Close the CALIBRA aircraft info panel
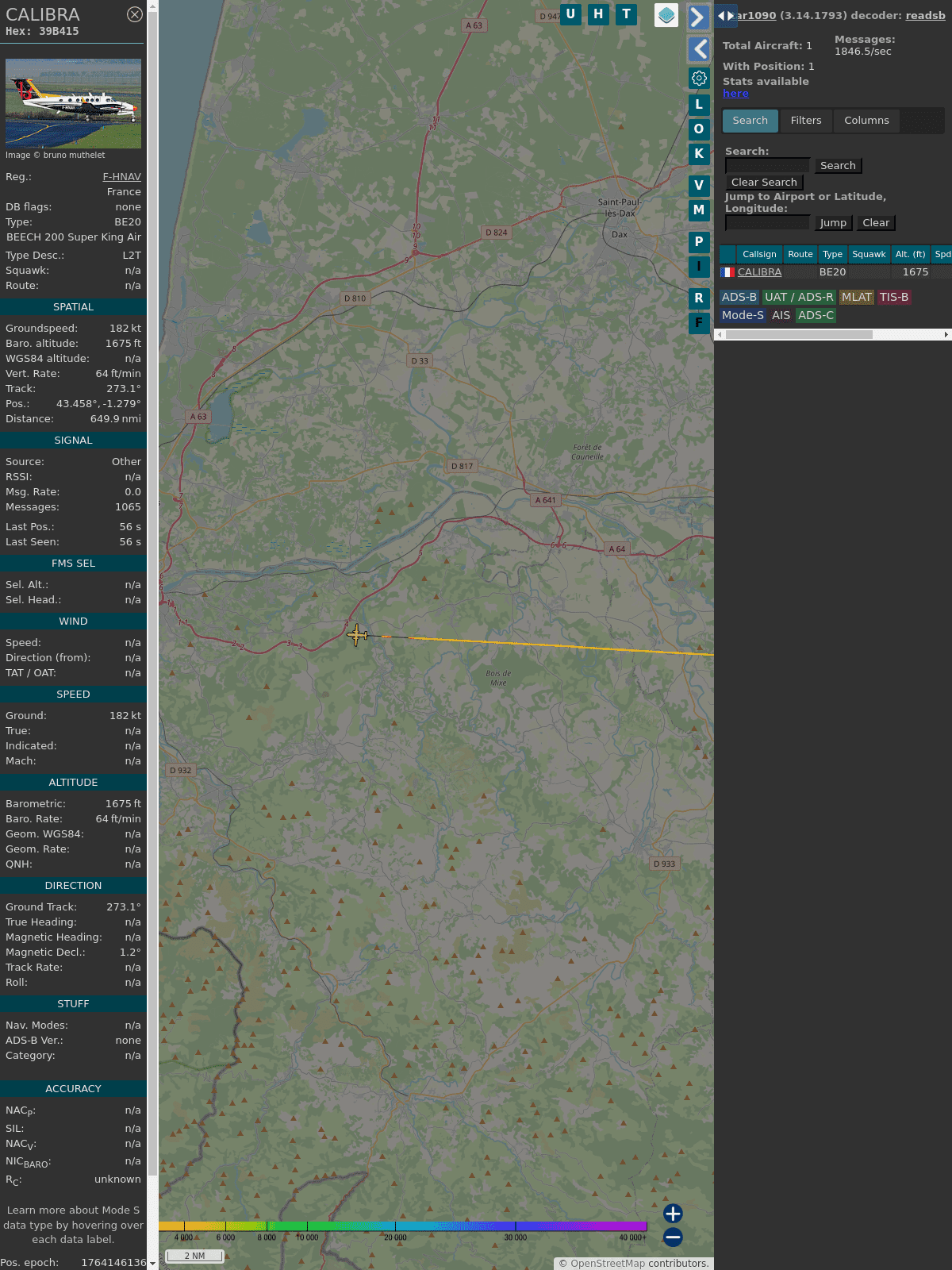The width and height of the screenshot is (952, 1270). tap(135, 14)
